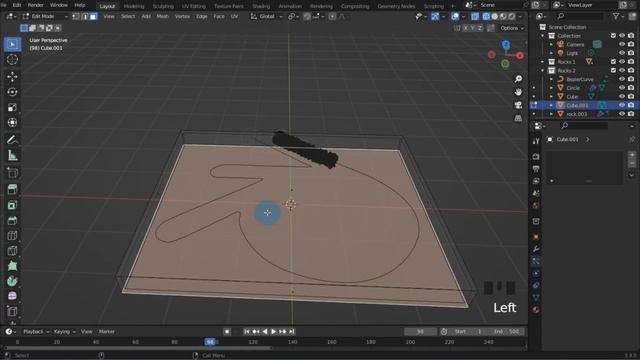Switch to the Sculpting workspace tab
Viewport: 640px width, 360px height.
coord(163,6)
